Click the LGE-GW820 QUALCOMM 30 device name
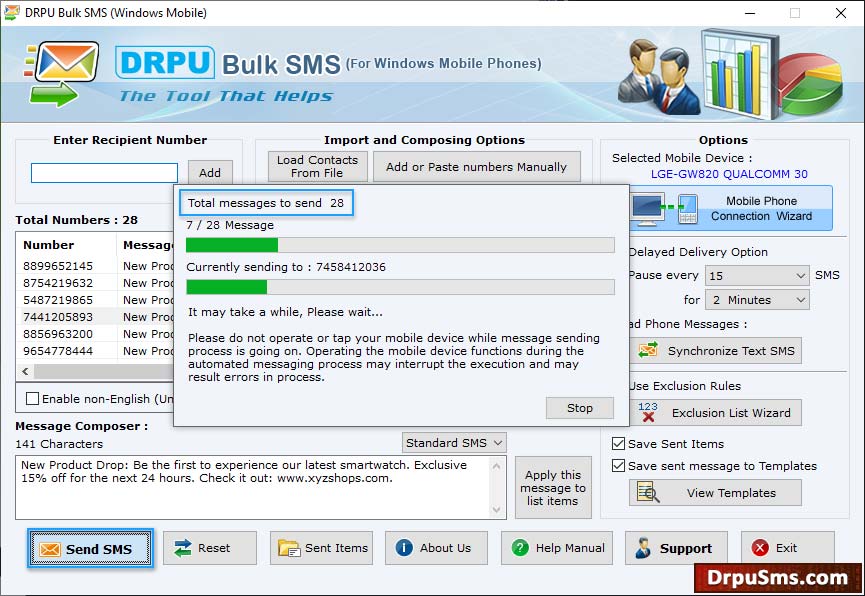Viewport: 865px width, 596px height. pos(729,174)
